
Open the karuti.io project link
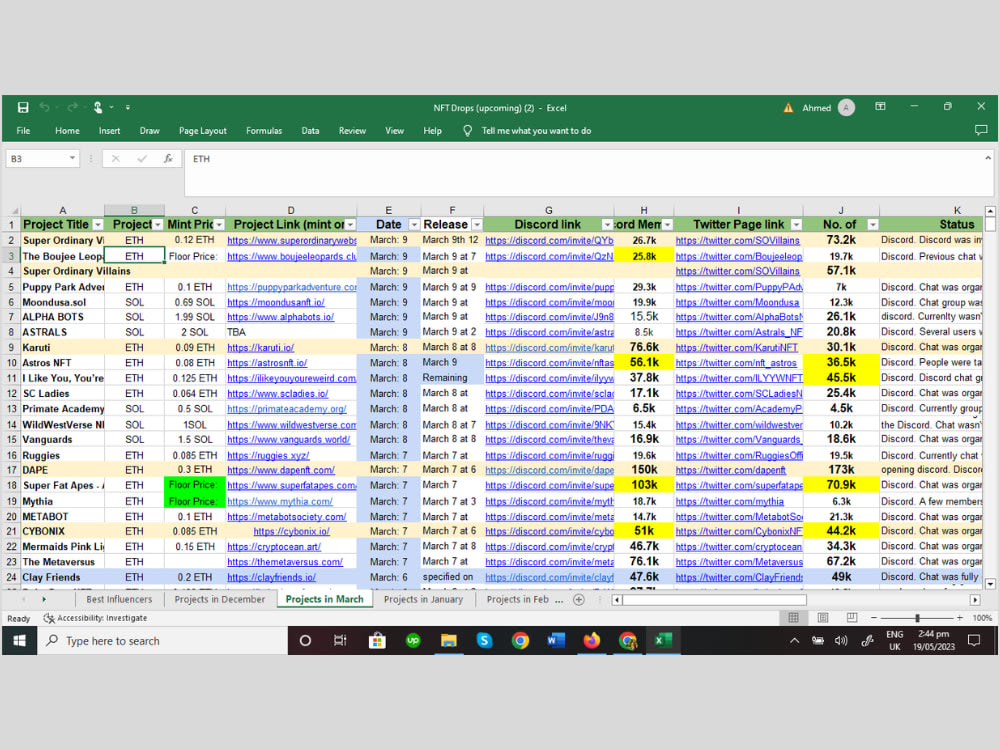click(x=260, y=348)
